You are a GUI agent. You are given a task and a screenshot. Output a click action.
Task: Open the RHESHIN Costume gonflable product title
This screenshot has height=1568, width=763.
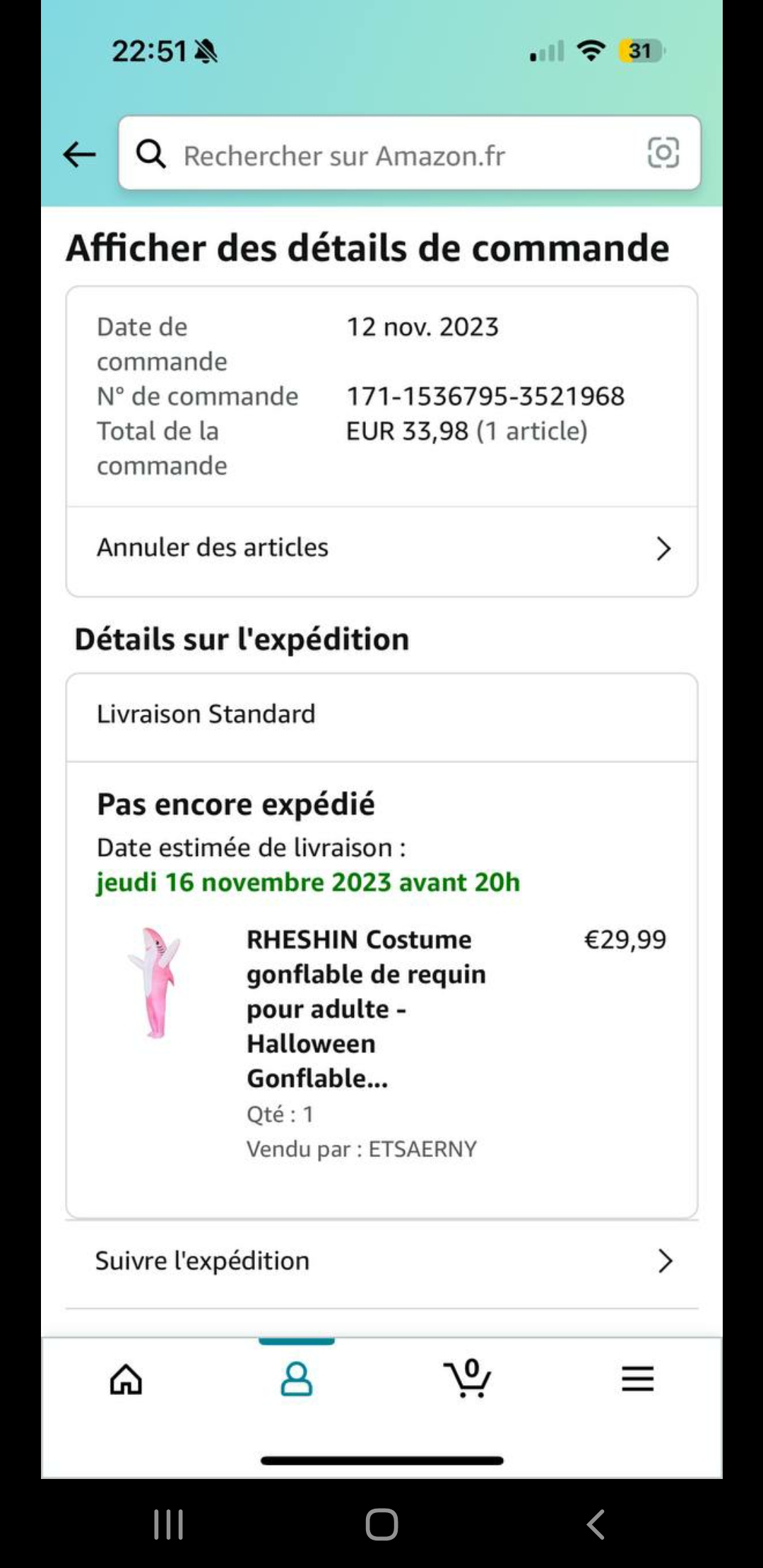pos(366,1009)
